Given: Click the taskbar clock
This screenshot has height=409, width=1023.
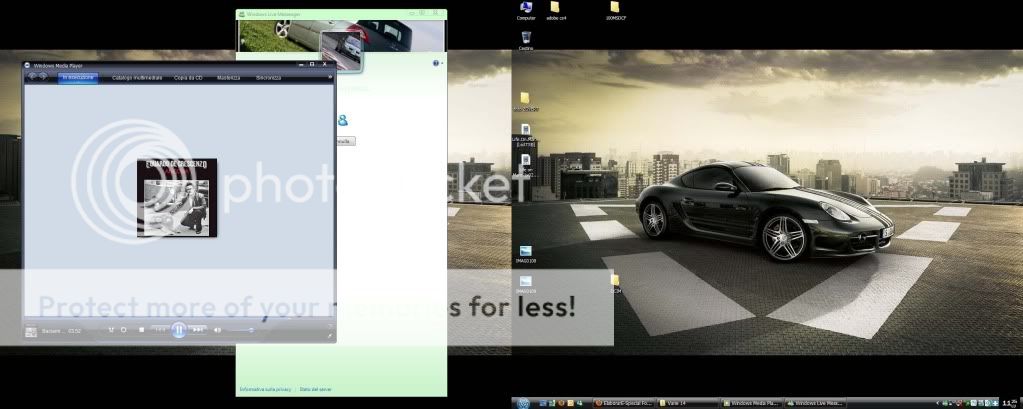Looking at the screenshot, I should [1010, 403].
